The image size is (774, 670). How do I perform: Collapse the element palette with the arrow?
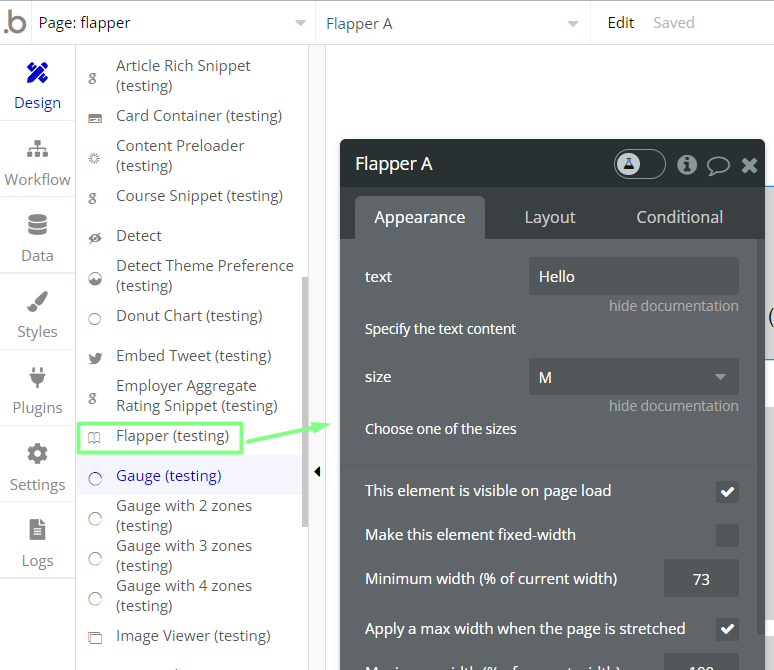click(x=317, y=472)
